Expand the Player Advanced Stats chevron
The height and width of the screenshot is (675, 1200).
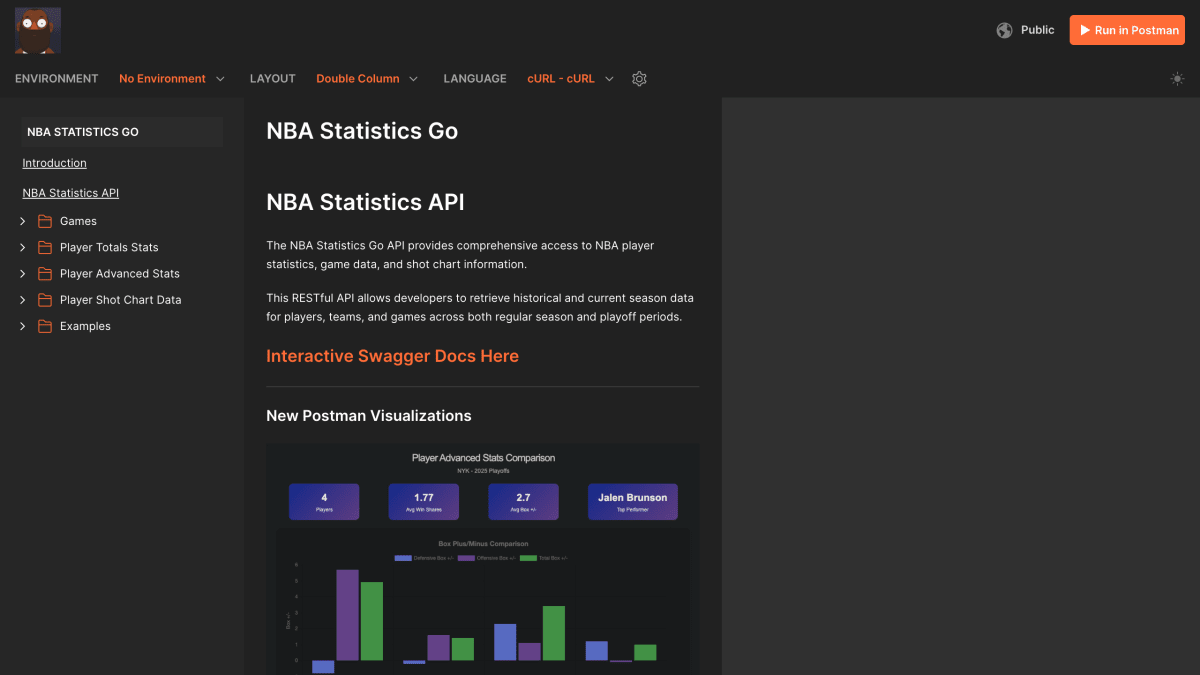coord(23,273)
